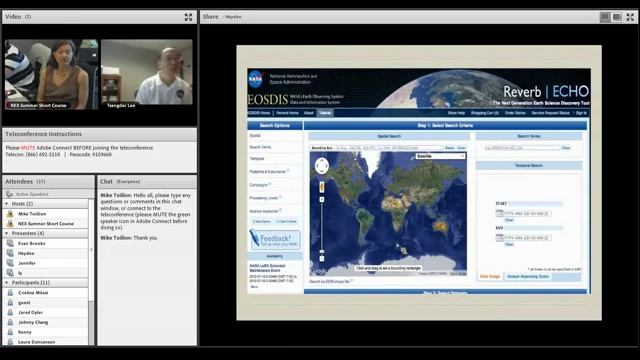Click the END date input field
The image size is (640, 360).
(x=527, y=238)
